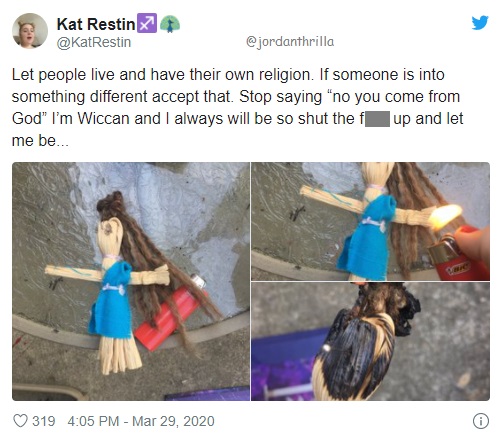Click the Twitter bird logo

(480, 23)
